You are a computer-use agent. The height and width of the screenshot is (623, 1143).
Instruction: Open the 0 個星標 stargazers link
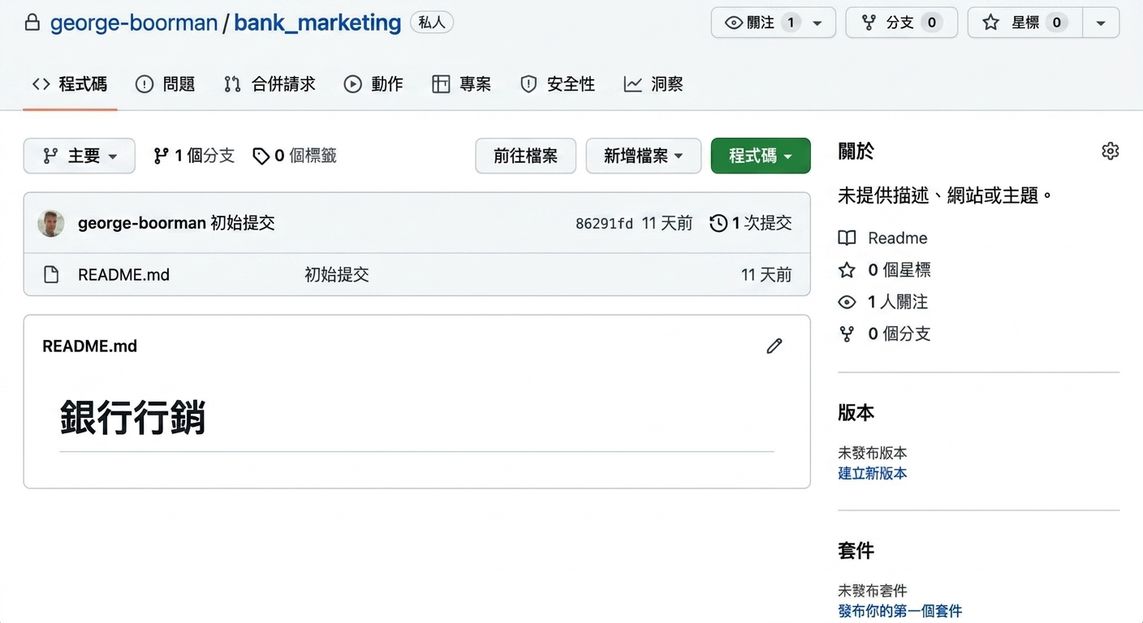[x=899, y=270]
